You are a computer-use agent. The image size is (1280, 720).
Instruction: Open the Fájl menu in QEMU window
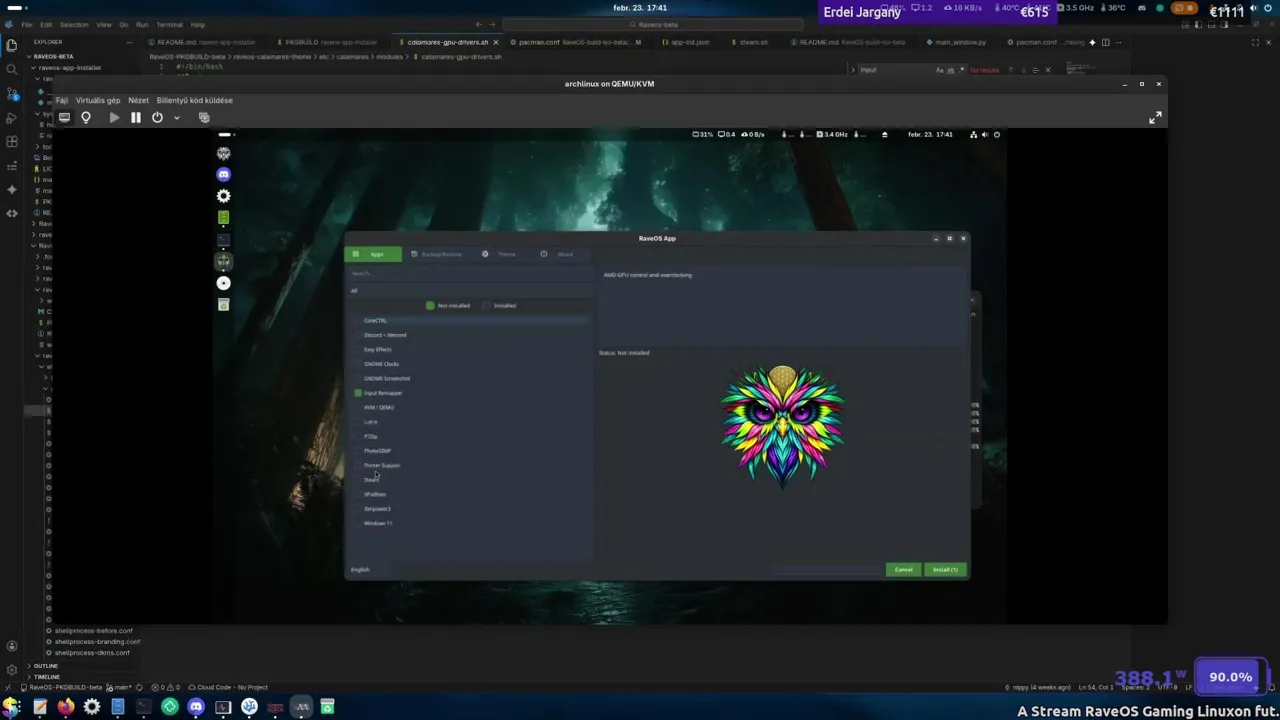(x=62, y=100)
